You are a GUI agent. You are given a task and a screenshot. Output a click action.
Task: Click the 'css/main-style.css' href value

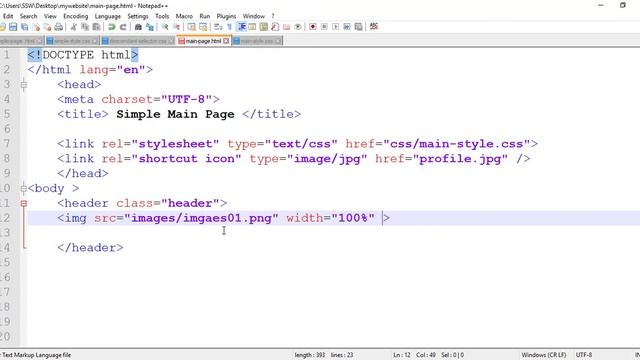[x=457, y=144]
